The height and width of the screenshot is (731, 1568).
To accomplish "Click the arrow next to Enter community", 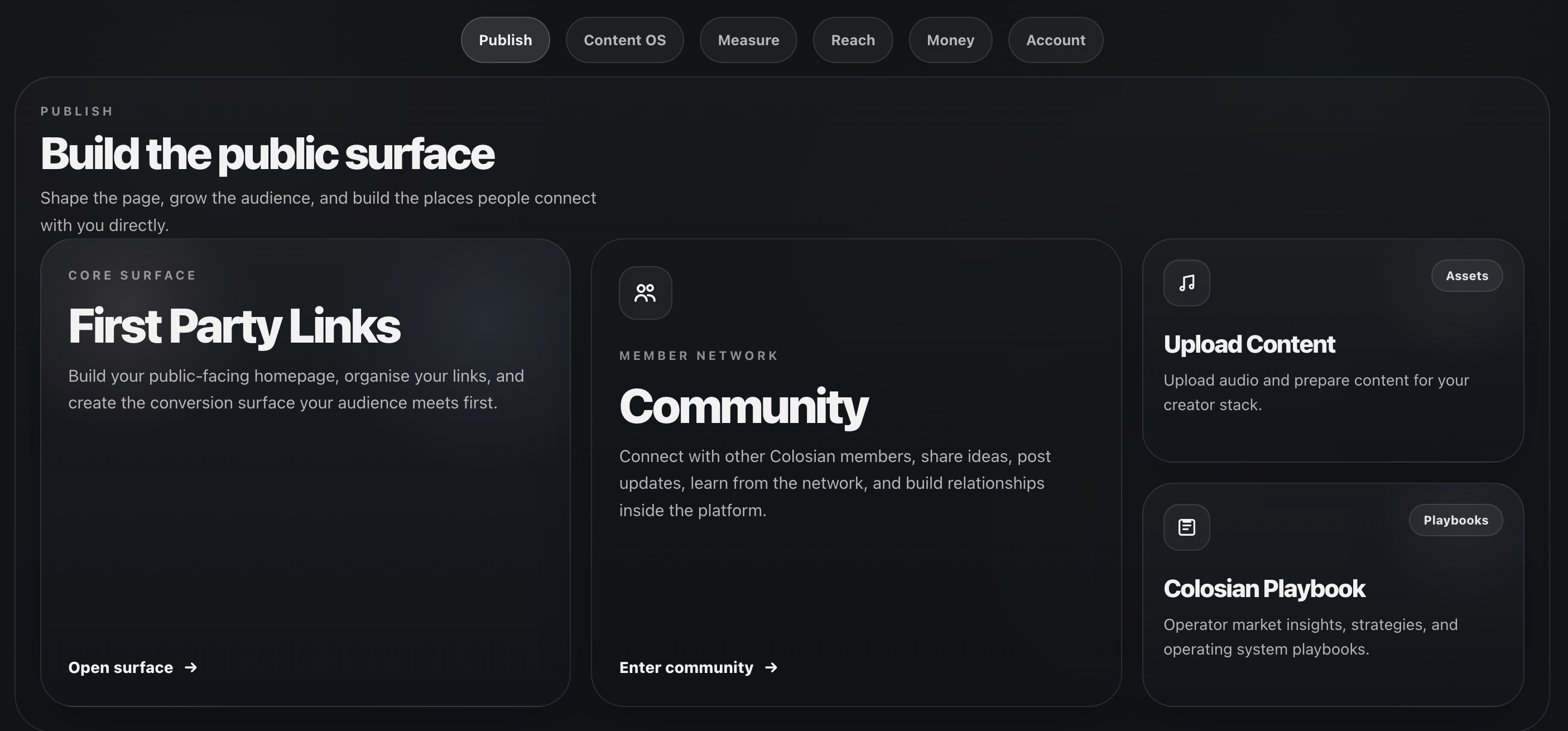I will coord(771,668).
